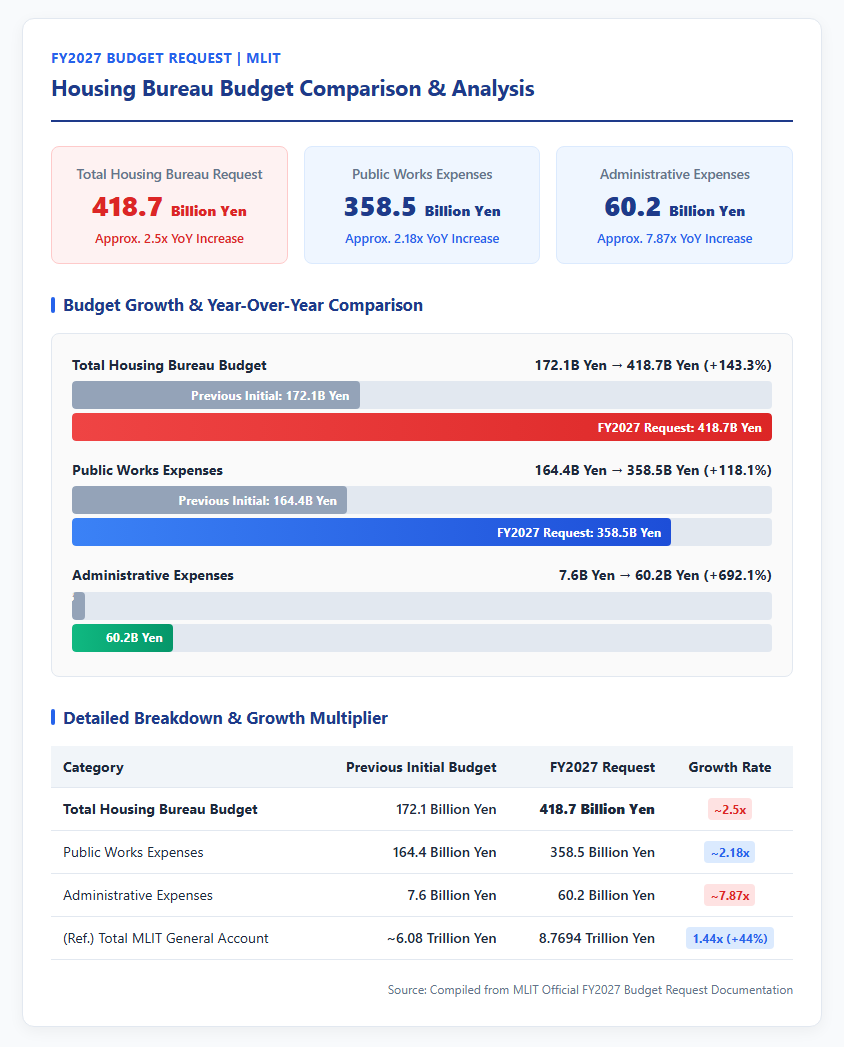Screen dimensions: 844x1047
Task: Click the "~2.18x" growth badge
Action: [730, 852]
